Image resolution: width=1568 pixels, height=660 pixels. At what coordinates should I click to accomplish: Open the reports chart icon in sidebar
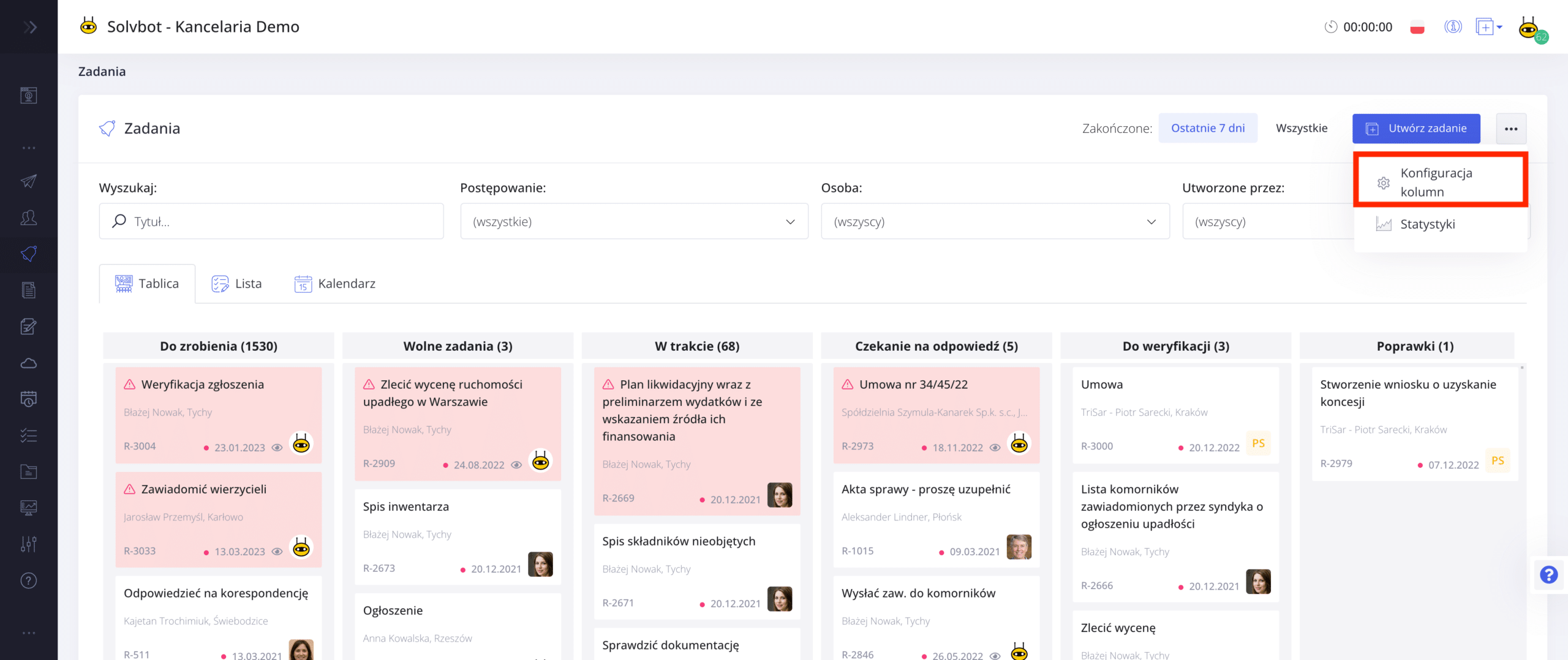(29, 508)
